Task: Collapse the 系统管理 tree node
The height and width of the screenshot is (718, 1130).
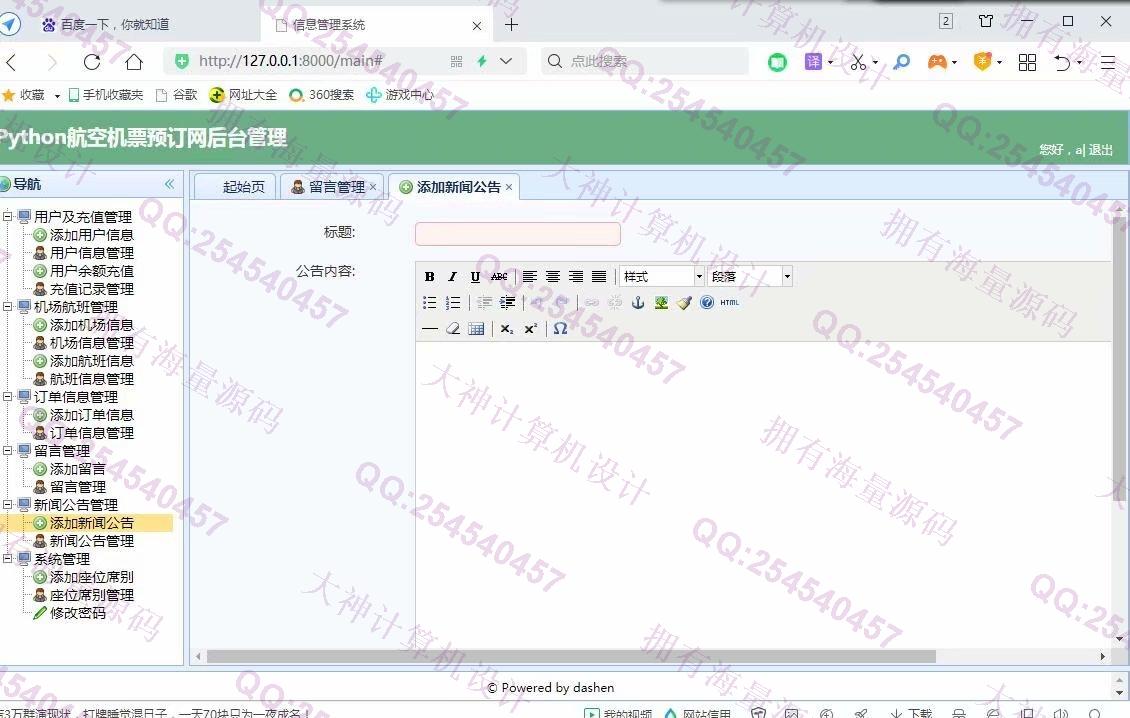Action: tap(8, 559)
